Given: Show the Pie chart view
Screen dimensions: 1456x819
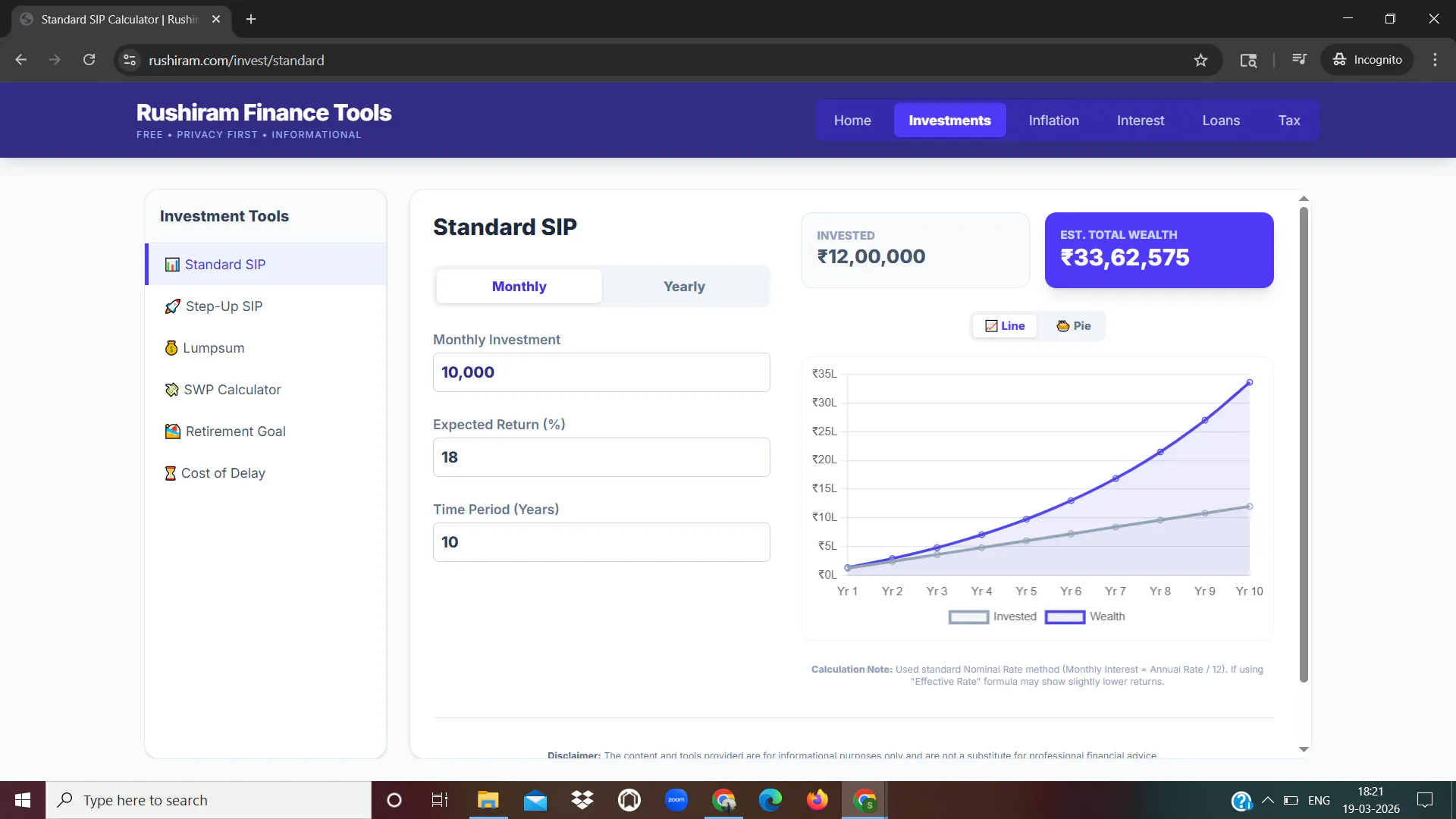Looking at the screenshot, I should [x=1074, y=326].
